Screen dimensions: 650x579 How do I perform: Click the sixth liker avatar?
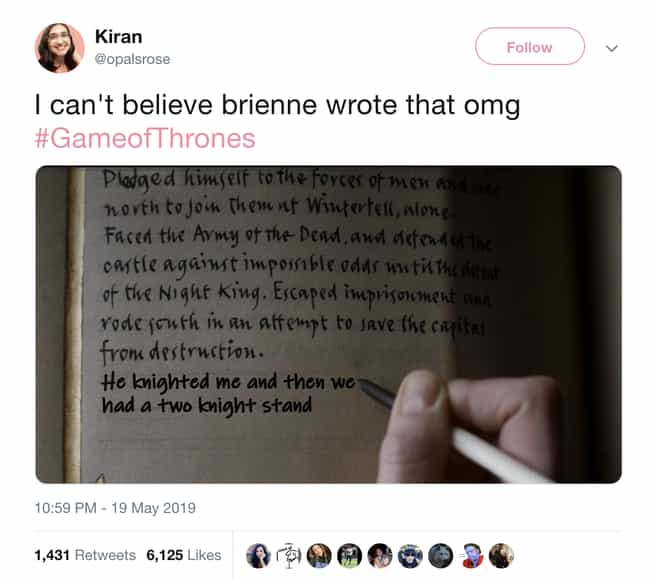[x=410, y=555]
